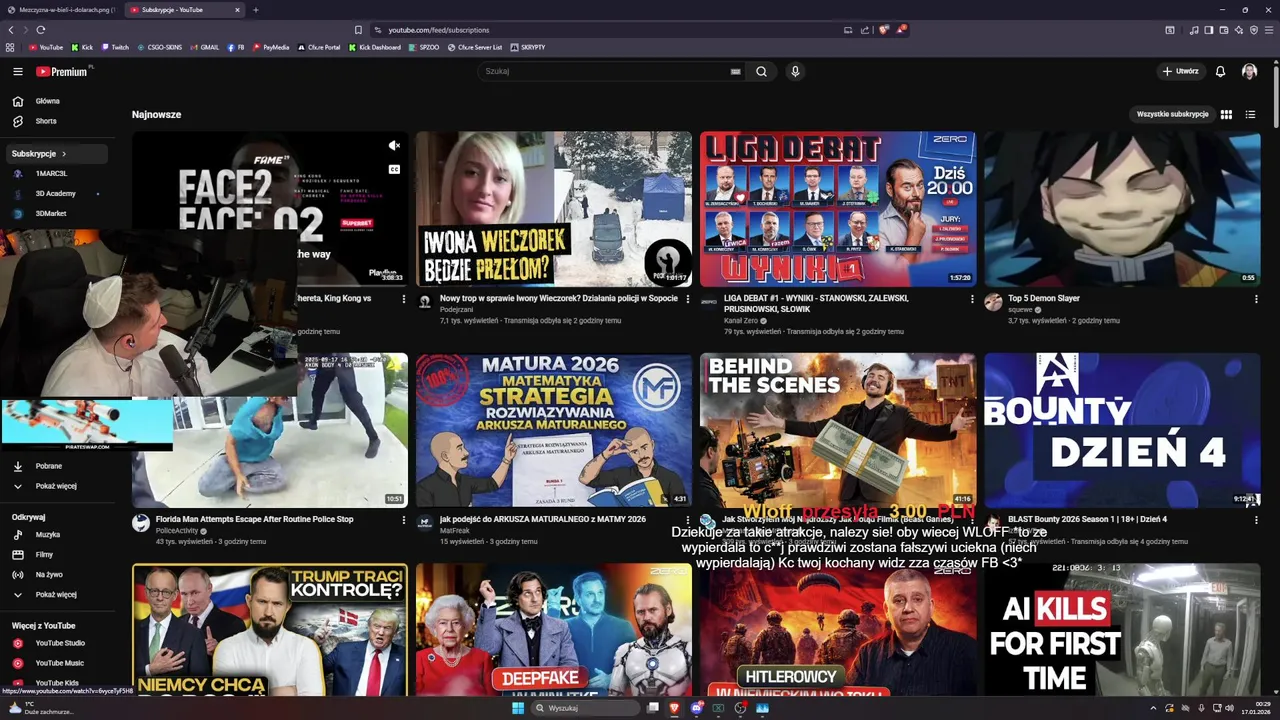The image size is (1280, 720).
Task: Open the BLAST BOUNTY DZIEŃ 4 thumbnail
Action: pyautogui.click(x=1122, y=430)
